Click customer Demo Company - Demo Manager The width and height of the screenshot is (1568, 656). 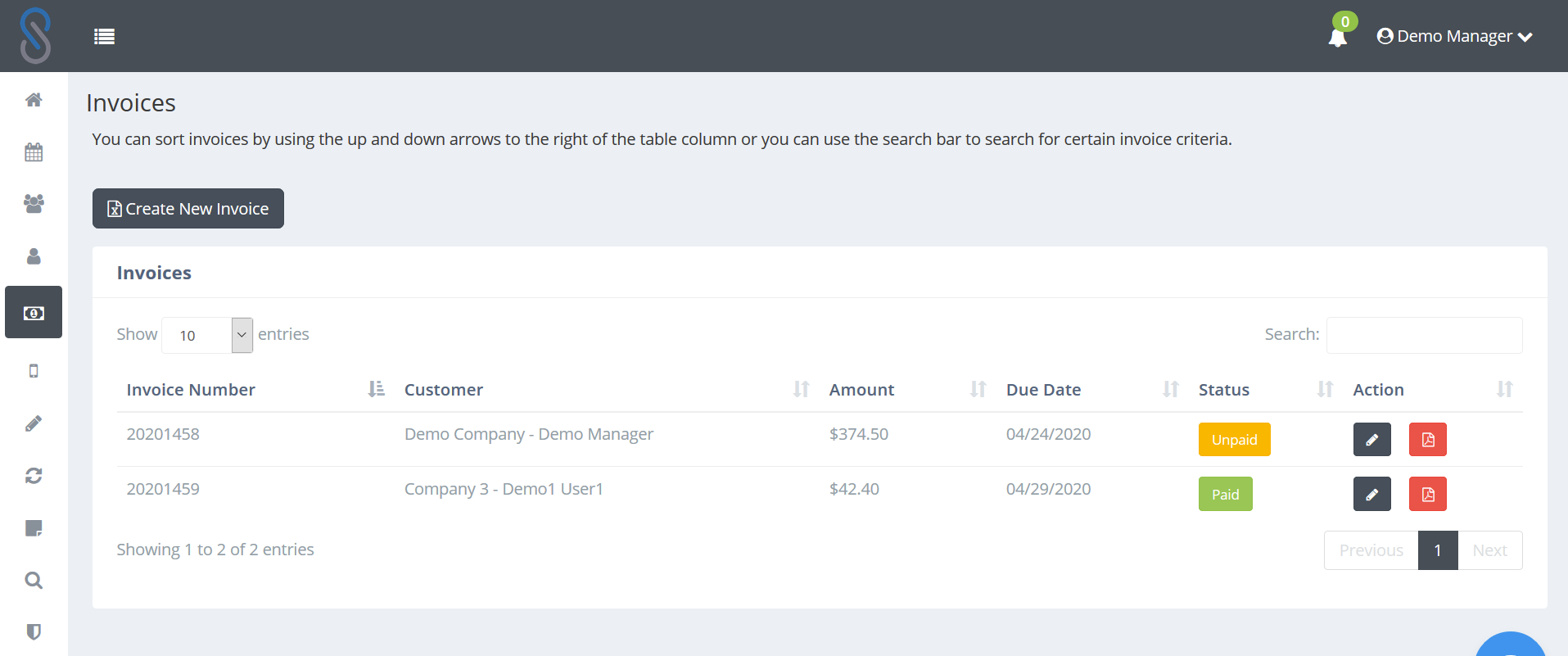tap(529, 434)
